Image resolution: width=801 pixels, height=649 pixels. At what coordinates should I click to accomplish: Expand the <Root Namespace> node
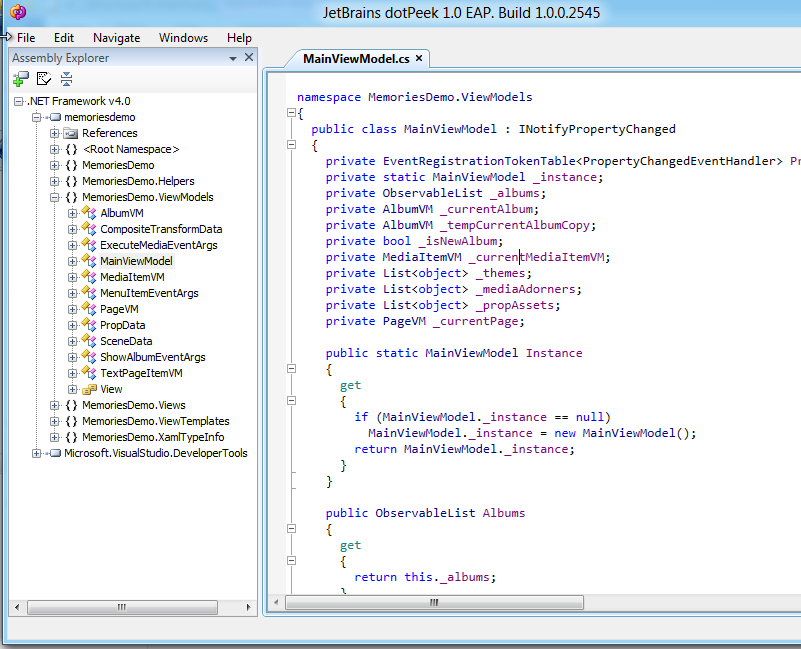55,149
